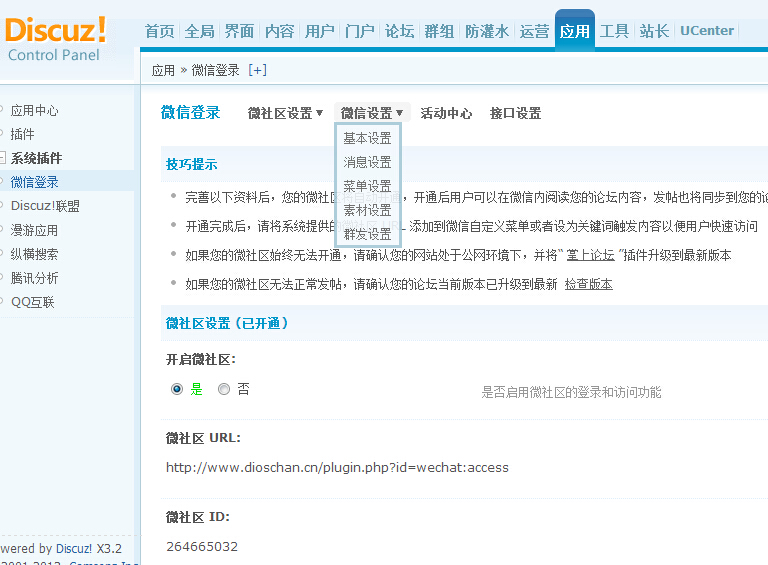The image size is (768, 565).
Task: Choose 基本设置 from the dropdown
Action: click(367, 138)
